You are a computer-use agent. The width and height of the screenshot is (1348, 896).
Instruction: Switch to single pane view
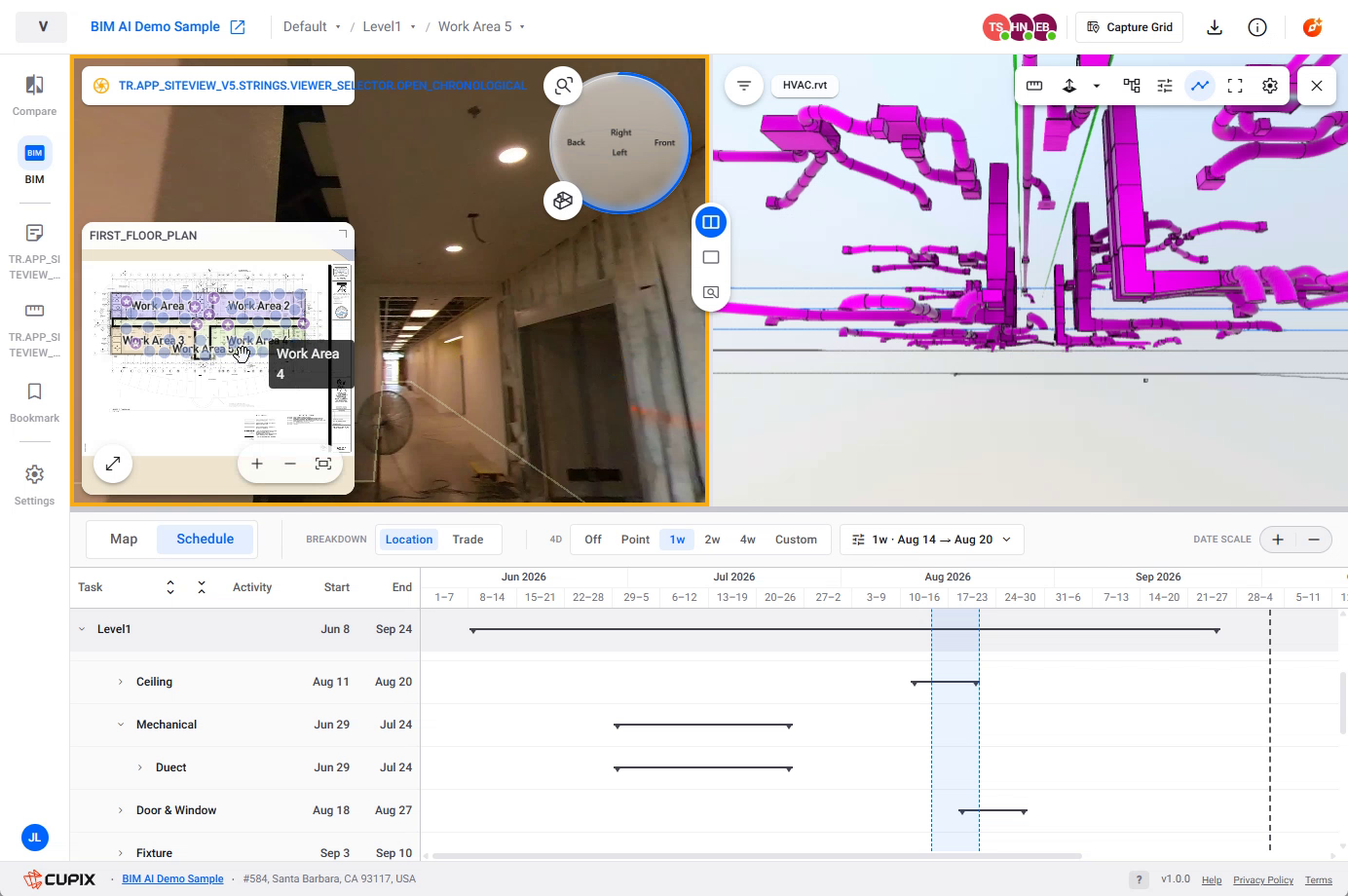click(x=711, y=257)
